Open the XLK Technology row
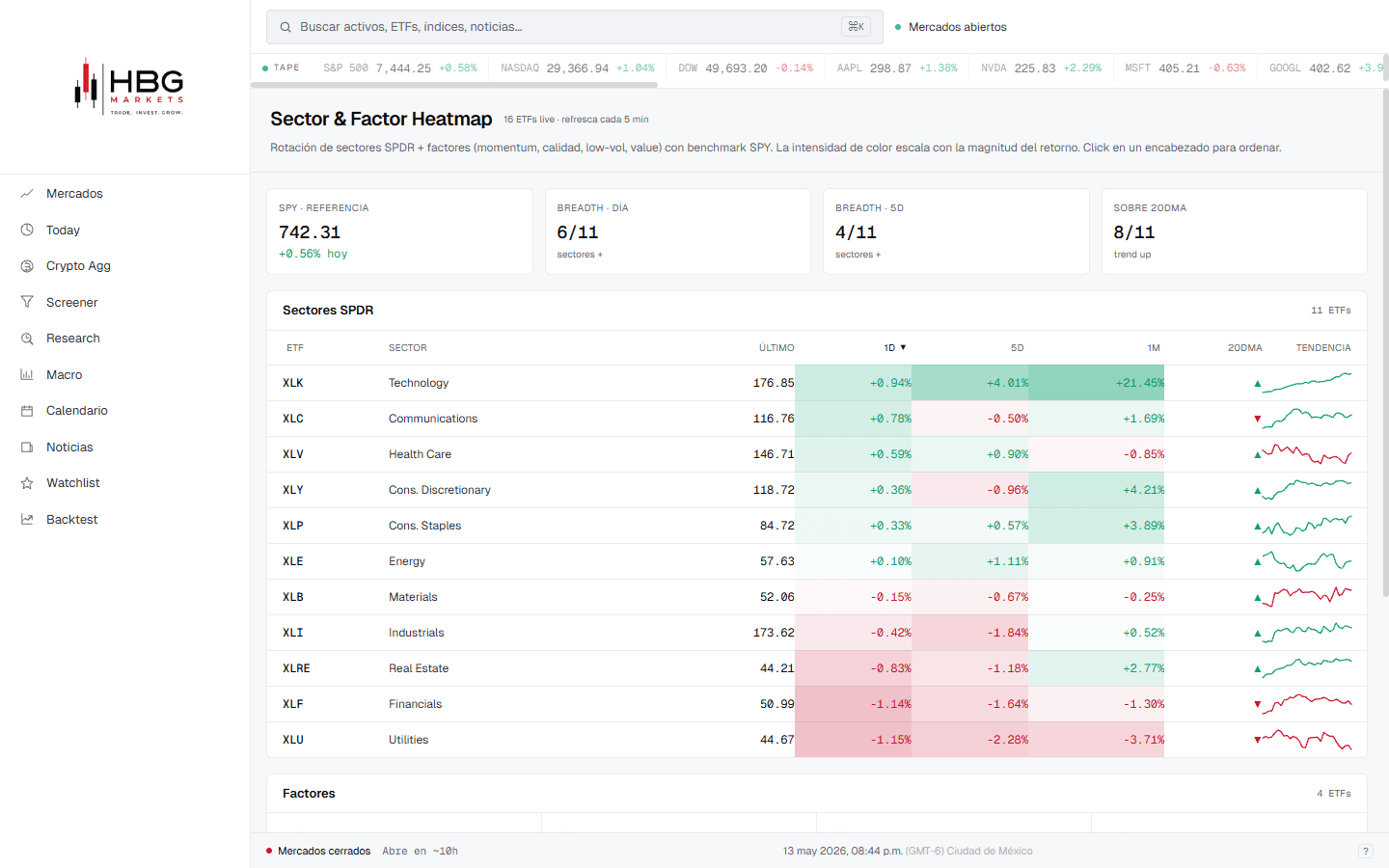 coord(816,383)
